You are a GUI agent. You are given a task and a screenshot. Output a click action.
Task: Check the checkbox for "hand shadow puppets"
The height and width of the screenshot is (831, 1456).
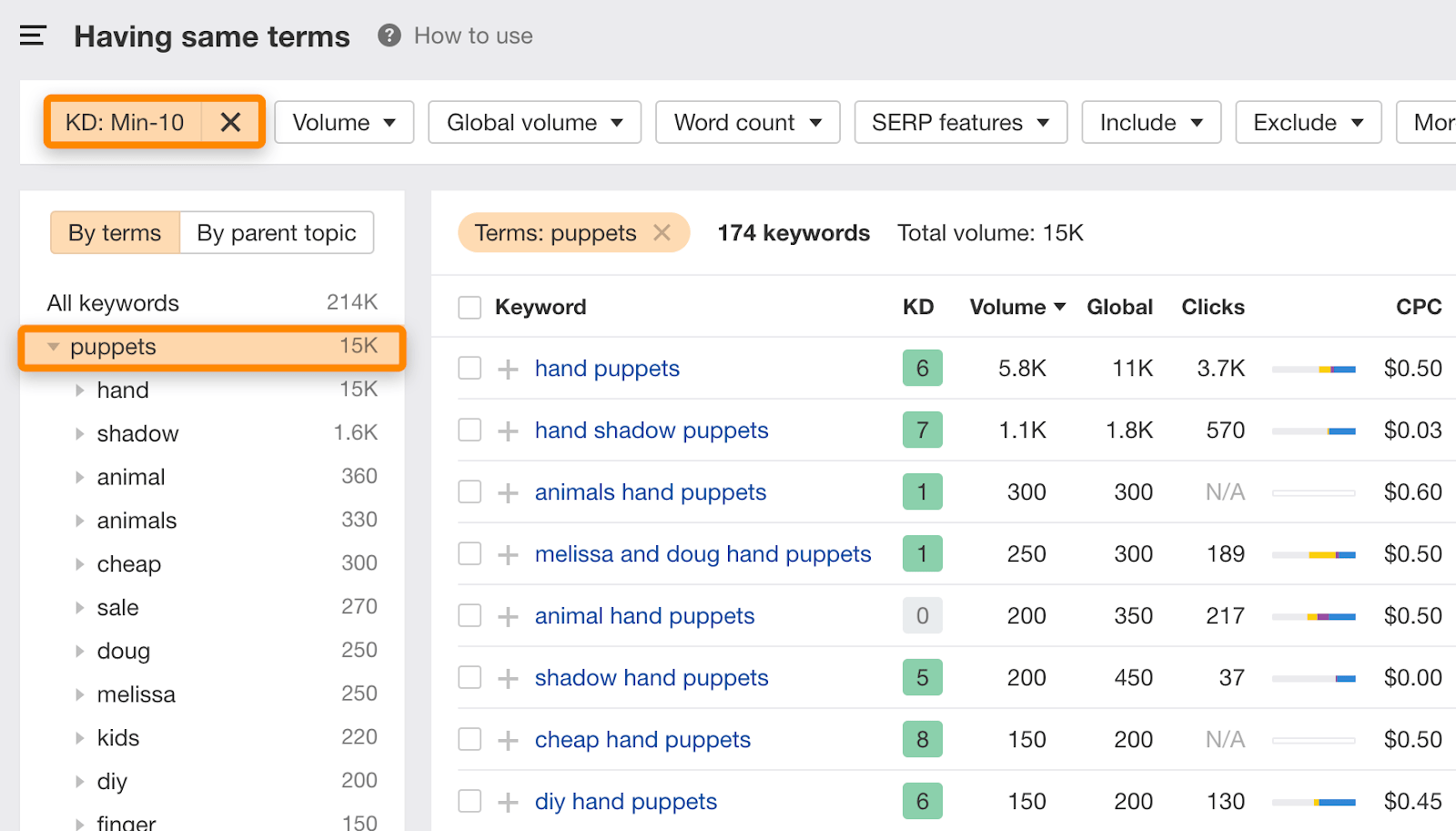pos(469,429)
